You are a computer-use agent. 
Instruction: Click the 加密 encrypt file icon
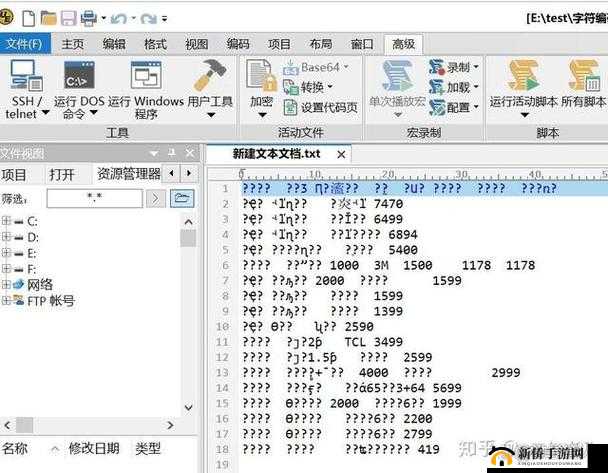261,76
